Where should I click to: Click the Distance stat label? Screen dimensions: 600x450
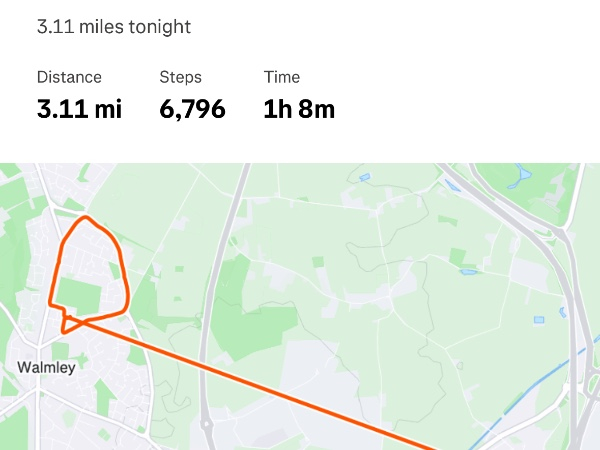69,77
